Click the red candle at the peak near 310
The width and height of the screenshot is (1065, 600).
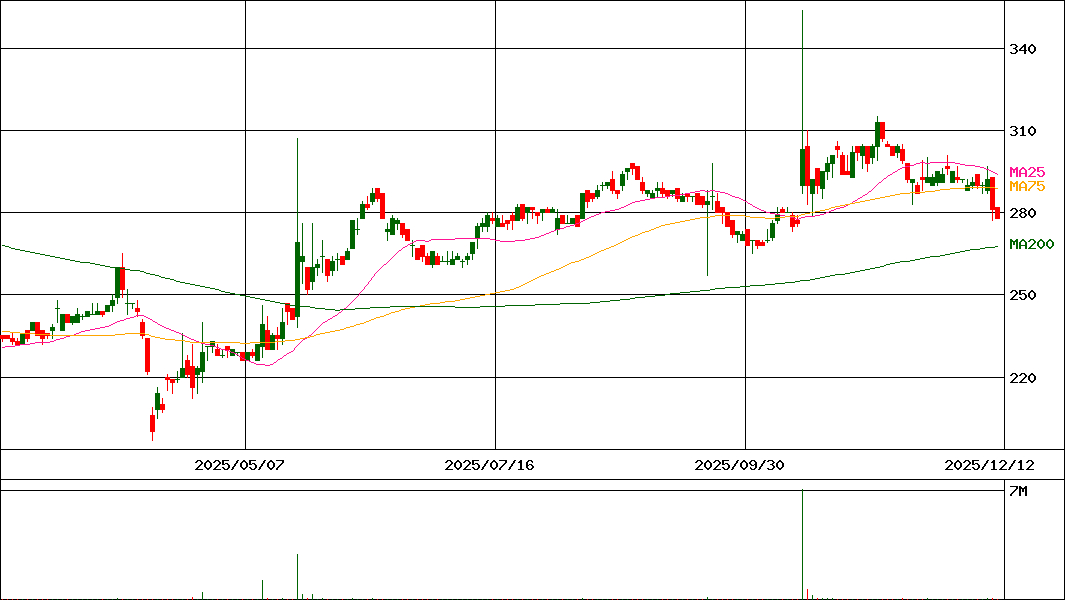(880, 131)
